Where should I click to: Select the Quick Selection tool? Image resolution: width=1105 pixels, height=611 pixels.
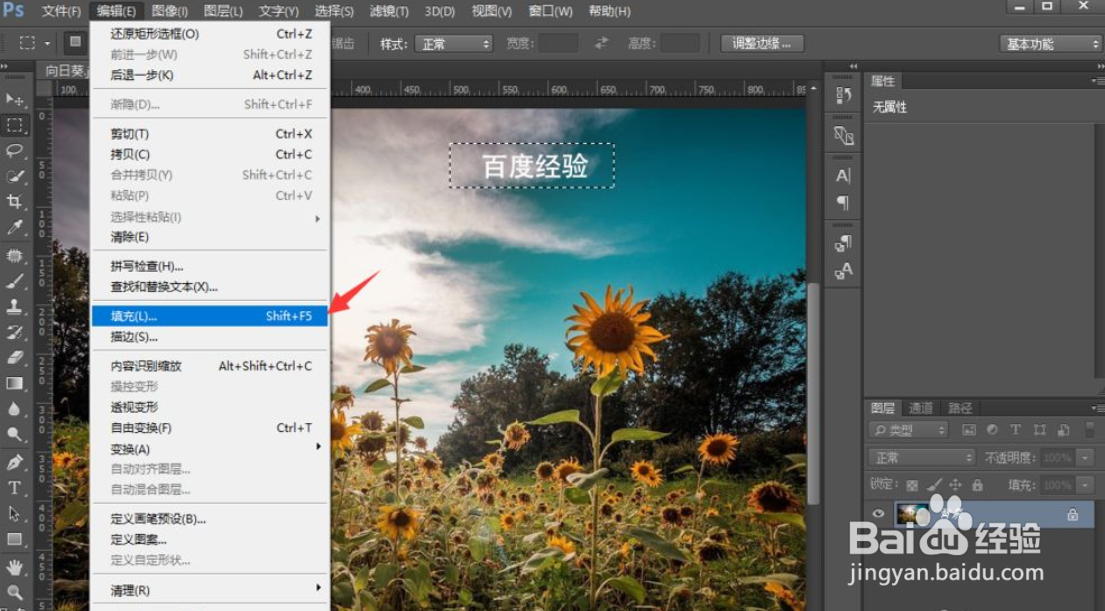[x=14, y=176]
